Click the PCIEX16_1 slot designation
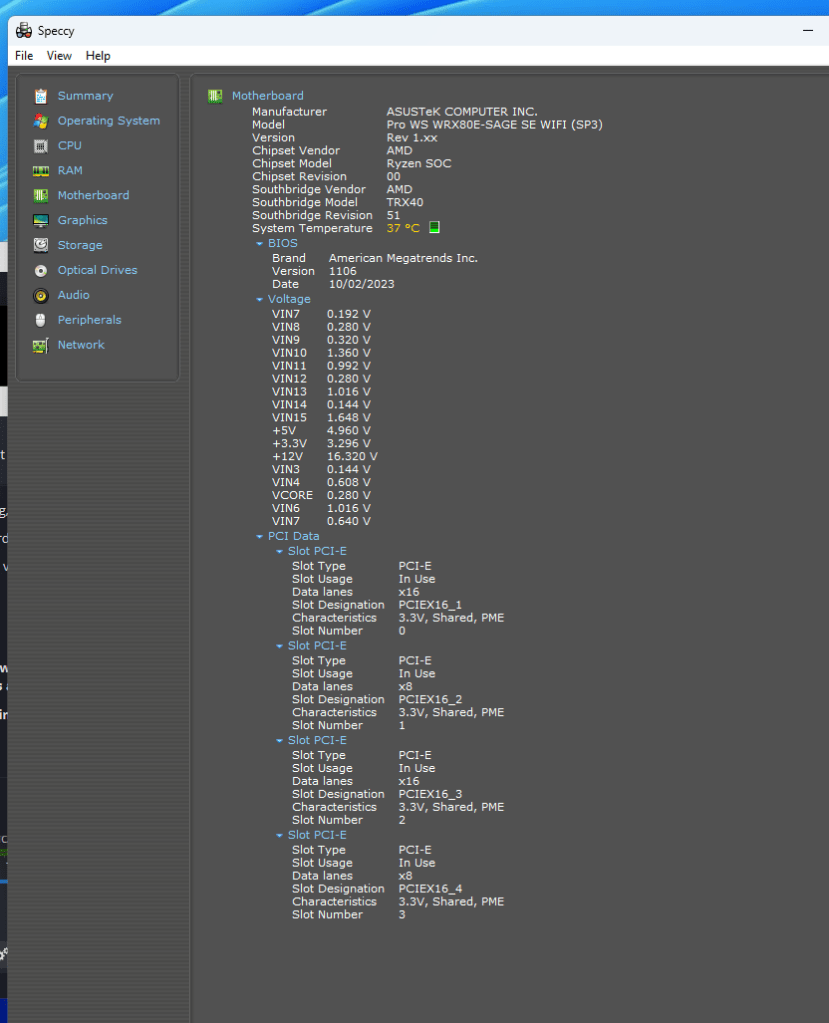The image size is (829, 1023). coord(430,605)
